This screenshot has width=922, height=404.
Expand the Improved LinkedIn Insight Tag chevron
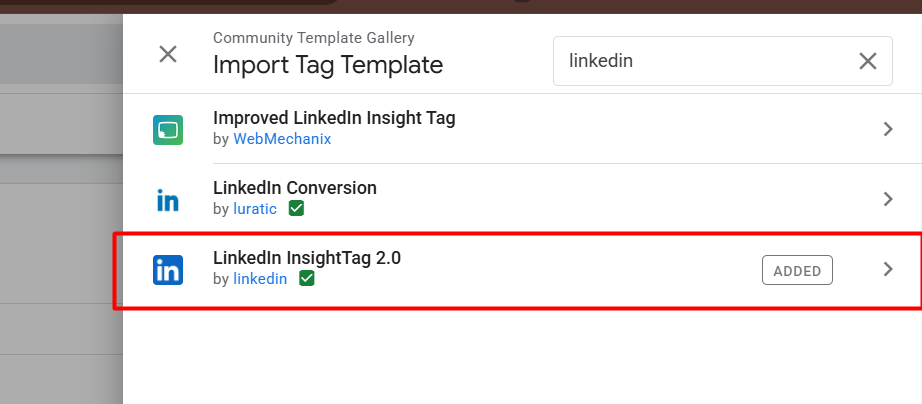(x=887, y=129)
